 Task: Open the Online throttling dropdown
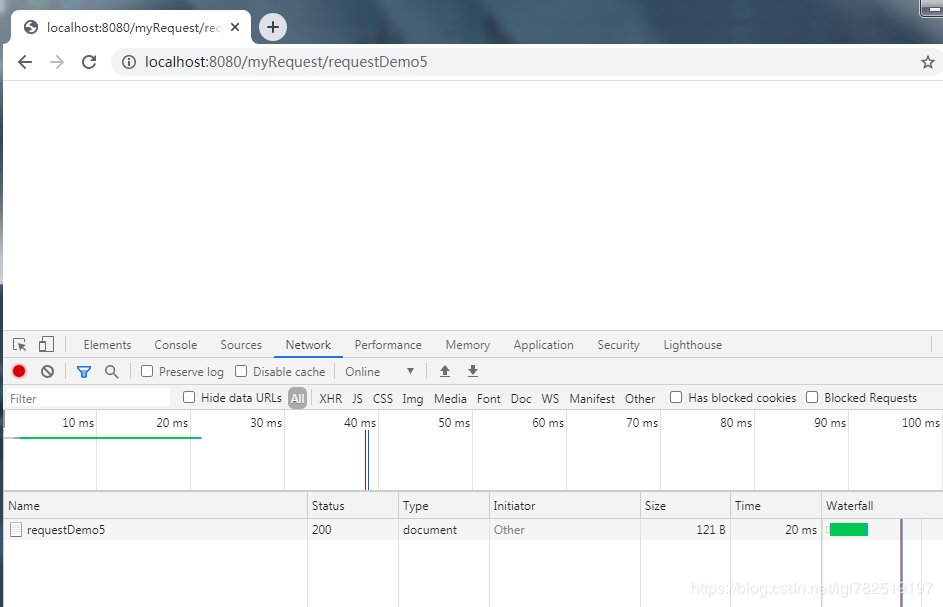click(x=380, y=372)
